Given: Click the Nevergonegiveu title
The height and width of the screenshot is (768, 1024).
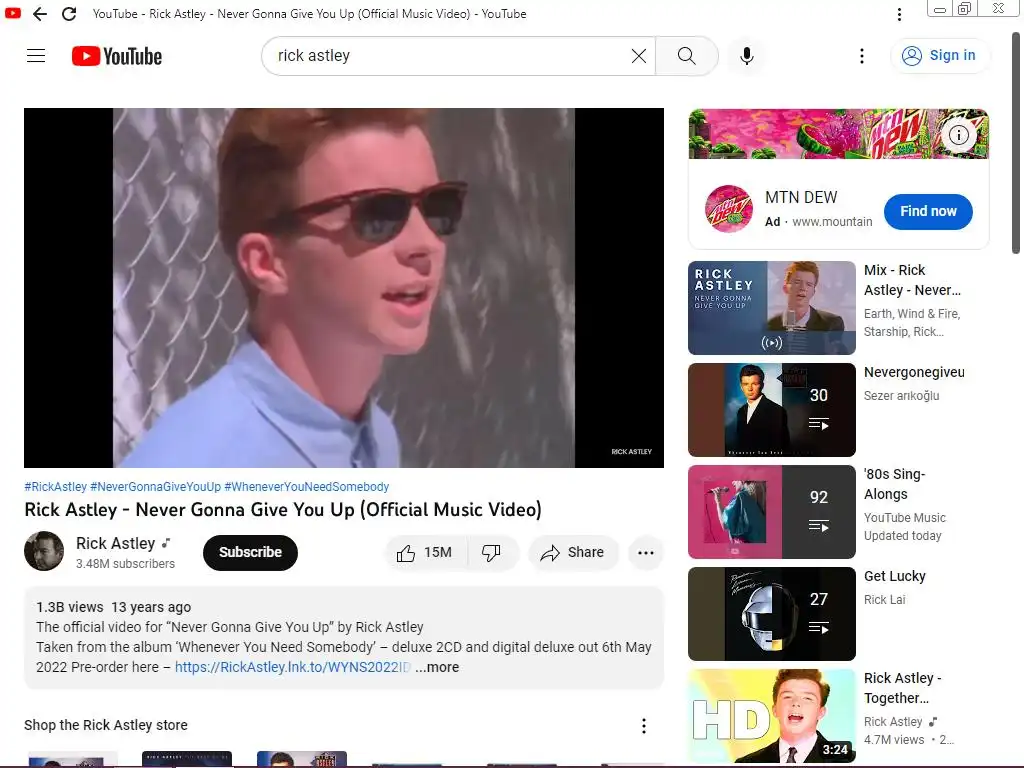Looking at the screenshot, I should point(914,372).
